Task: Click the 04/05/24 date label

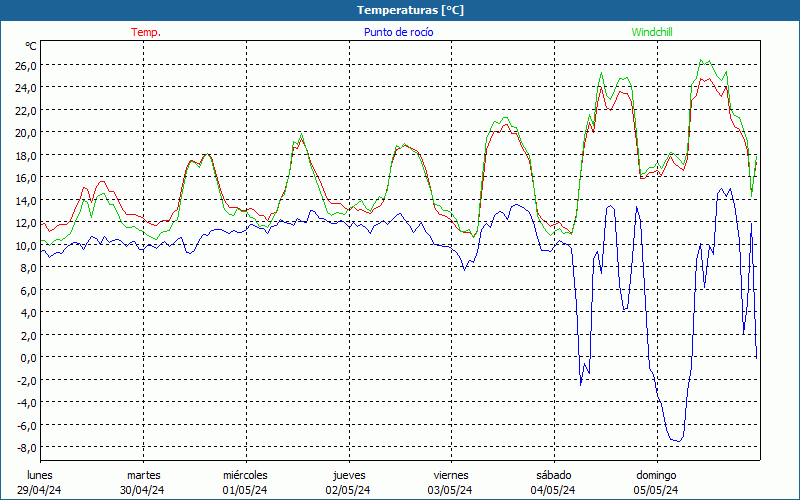Action: coord(553,490)
